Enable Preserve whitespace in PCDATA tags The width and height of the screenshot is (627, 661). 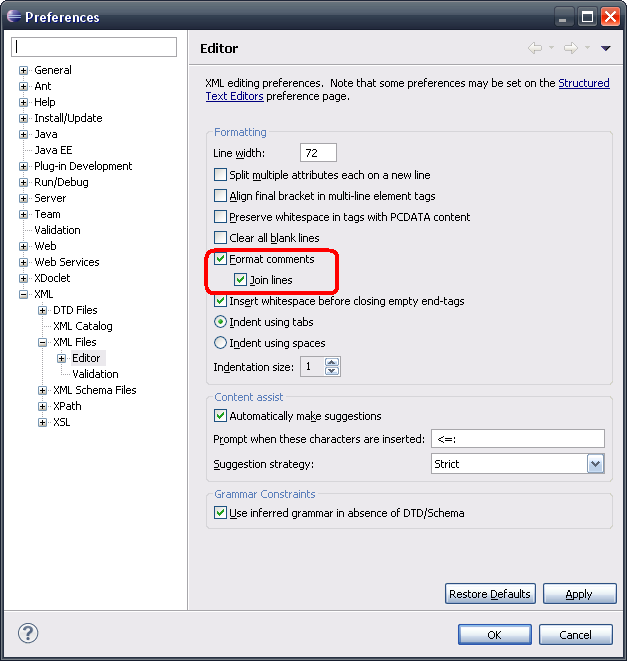point(220,217)
